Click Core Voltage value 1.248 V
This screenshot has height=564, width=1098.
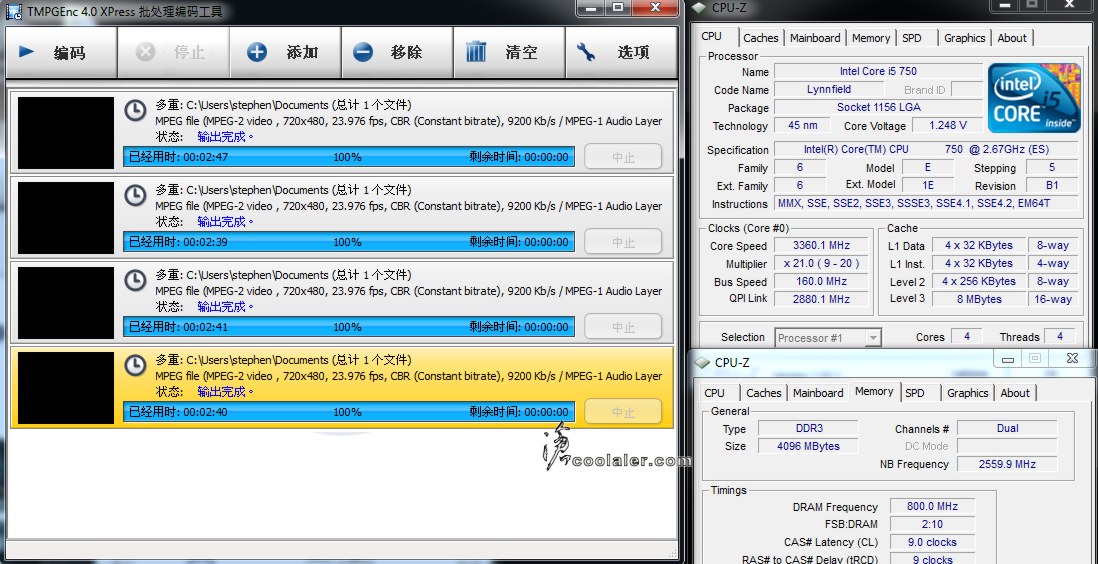(947, 125)
